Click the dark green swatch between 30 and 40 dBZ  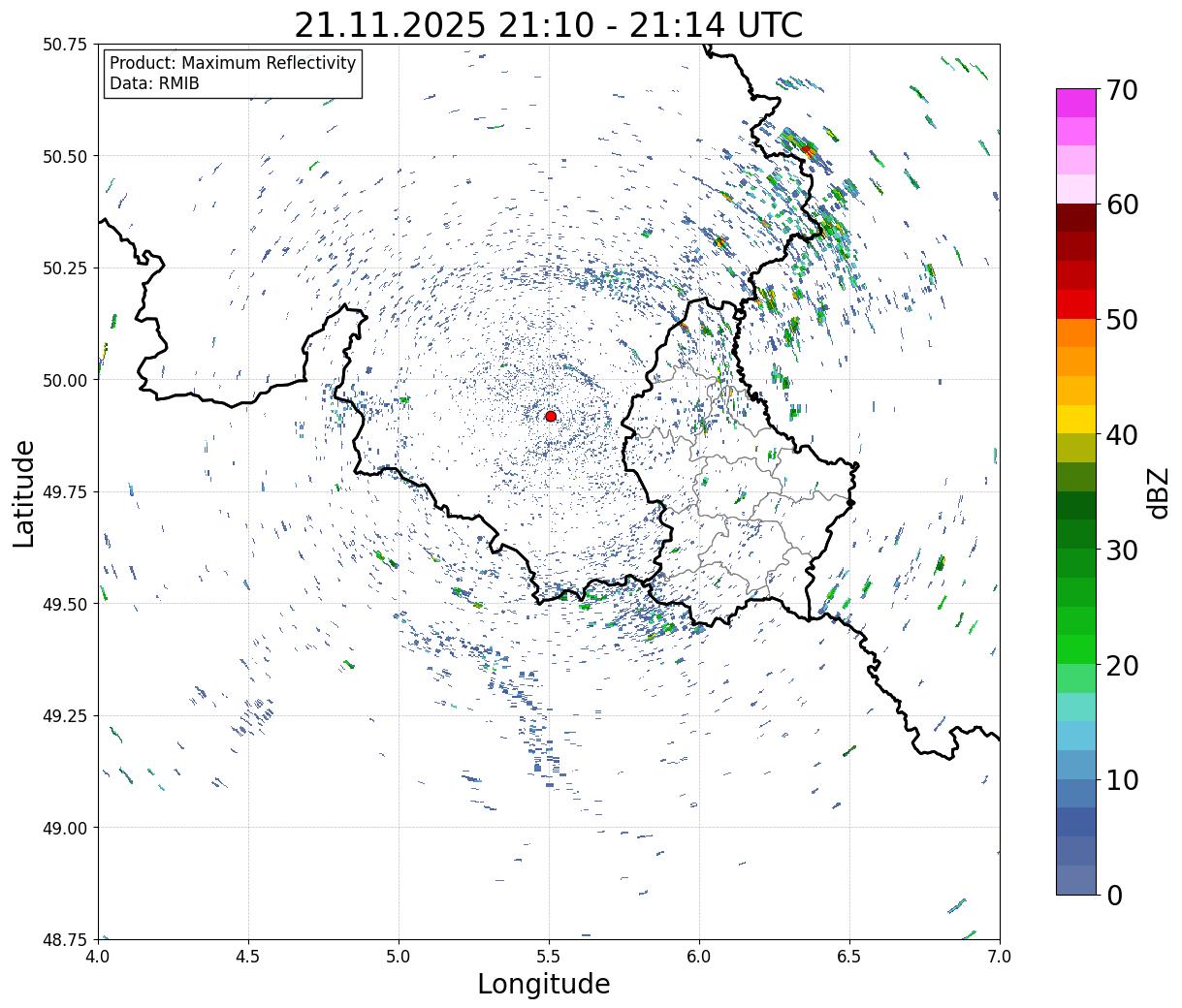(1076, 505)
